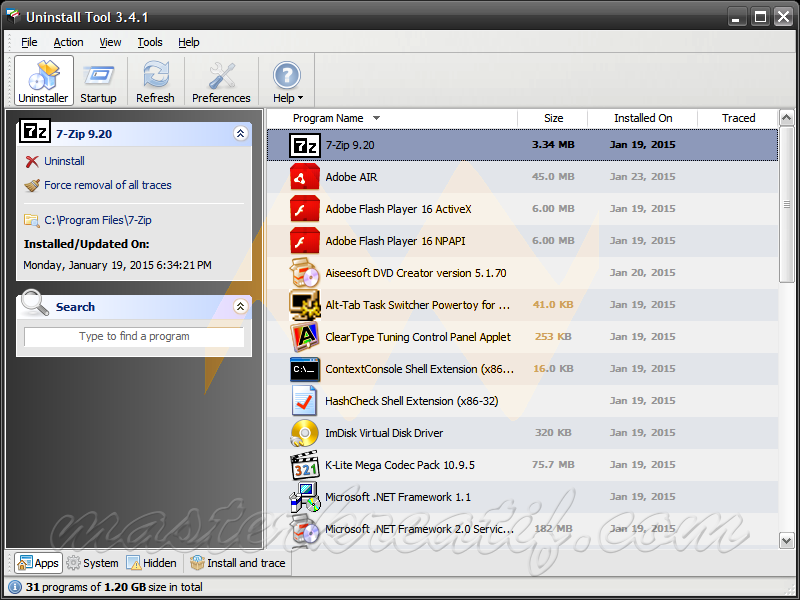Image resolution: width=800 pixels, height=600 pixels.
Task: Sort by the Traced column header
Action: point(738,118)
